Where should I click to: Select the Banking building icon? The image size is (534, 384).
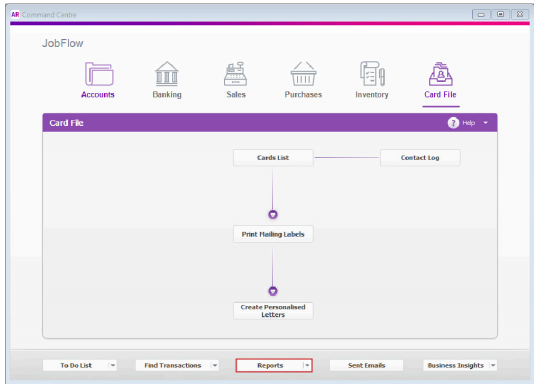[167, 73]
